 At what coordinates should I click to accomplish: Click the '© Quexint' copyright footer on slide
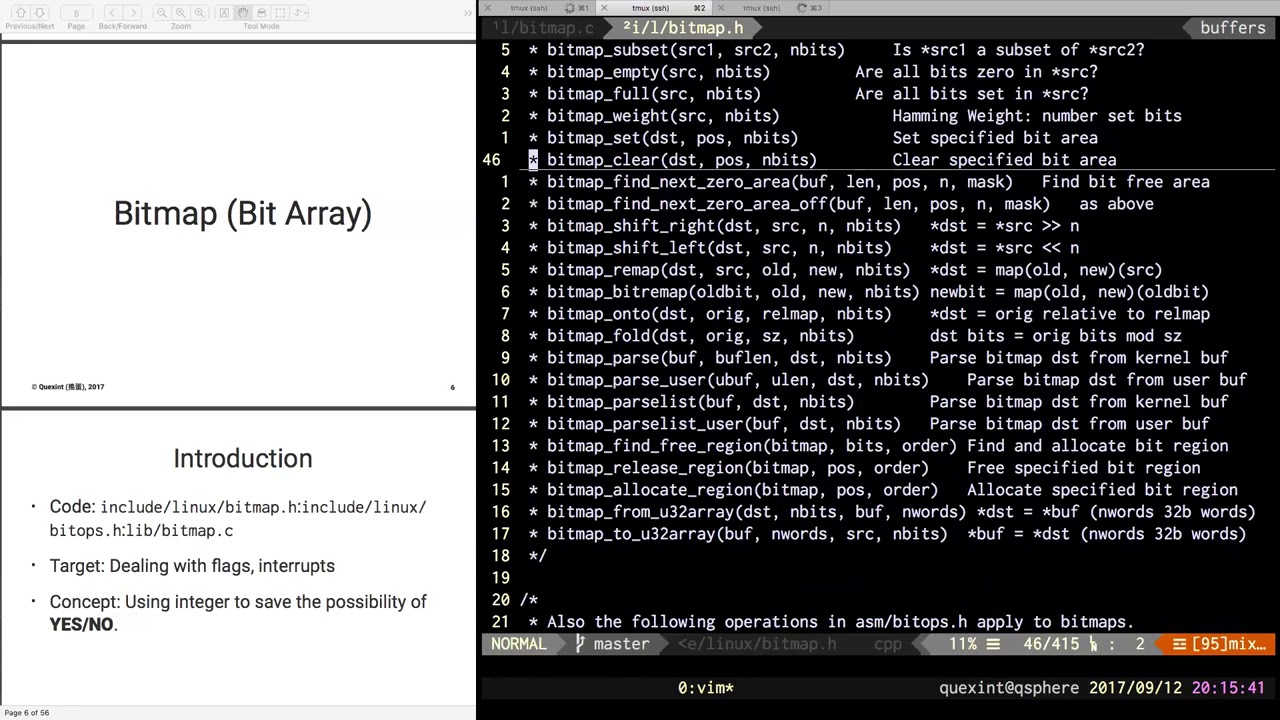tap(67, 387)
